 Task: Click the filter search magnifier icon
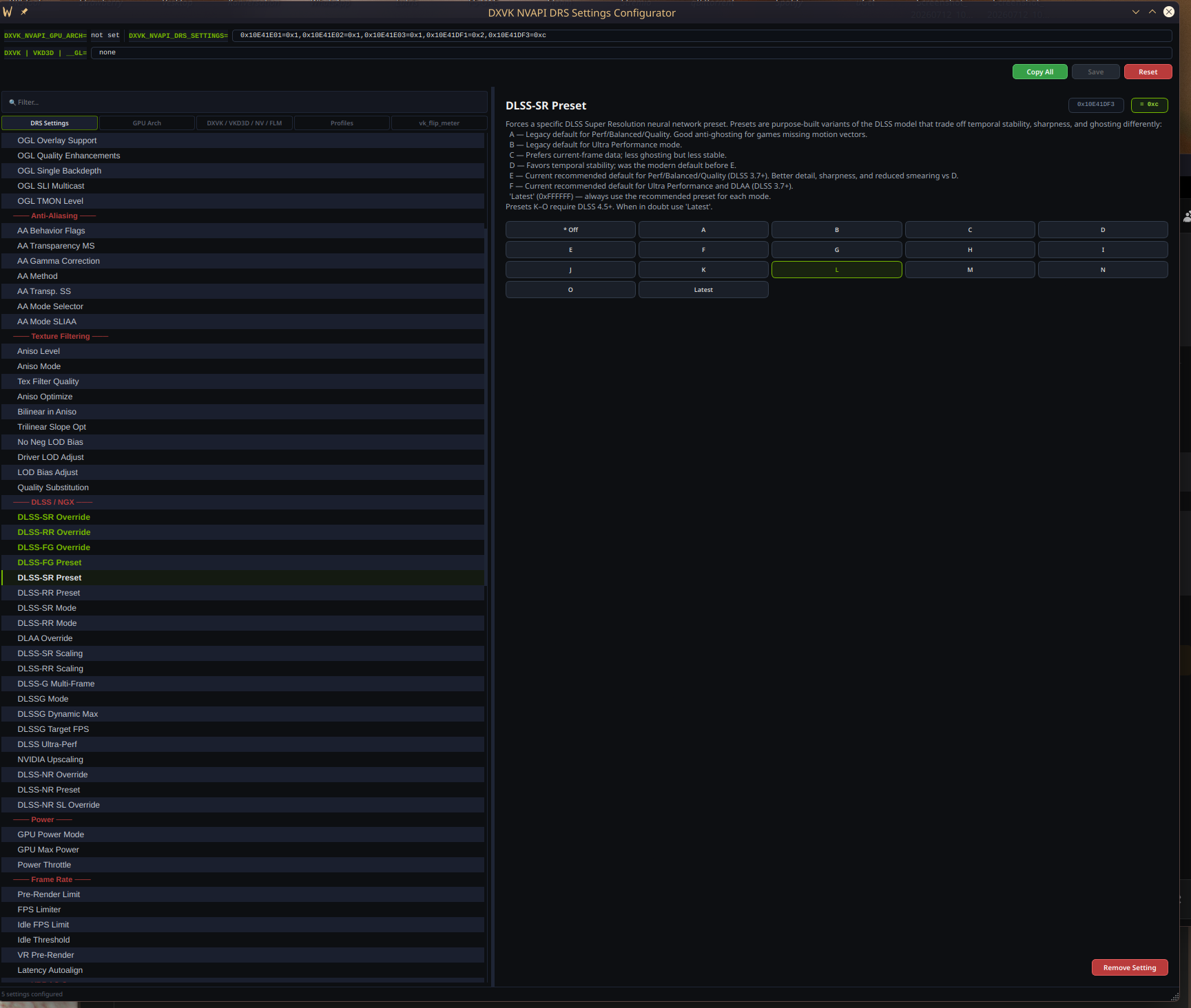click(x=12, y=103)
